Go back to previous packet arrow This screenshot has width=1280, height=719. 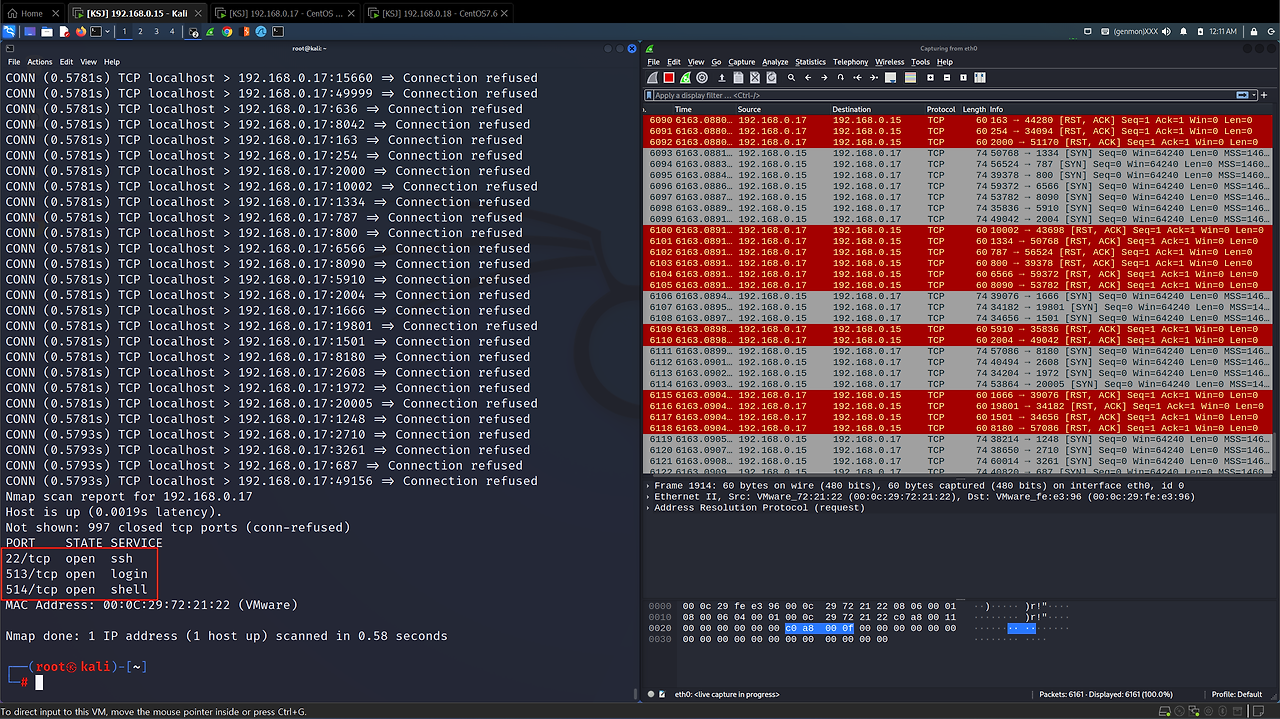tap(808, 77)
